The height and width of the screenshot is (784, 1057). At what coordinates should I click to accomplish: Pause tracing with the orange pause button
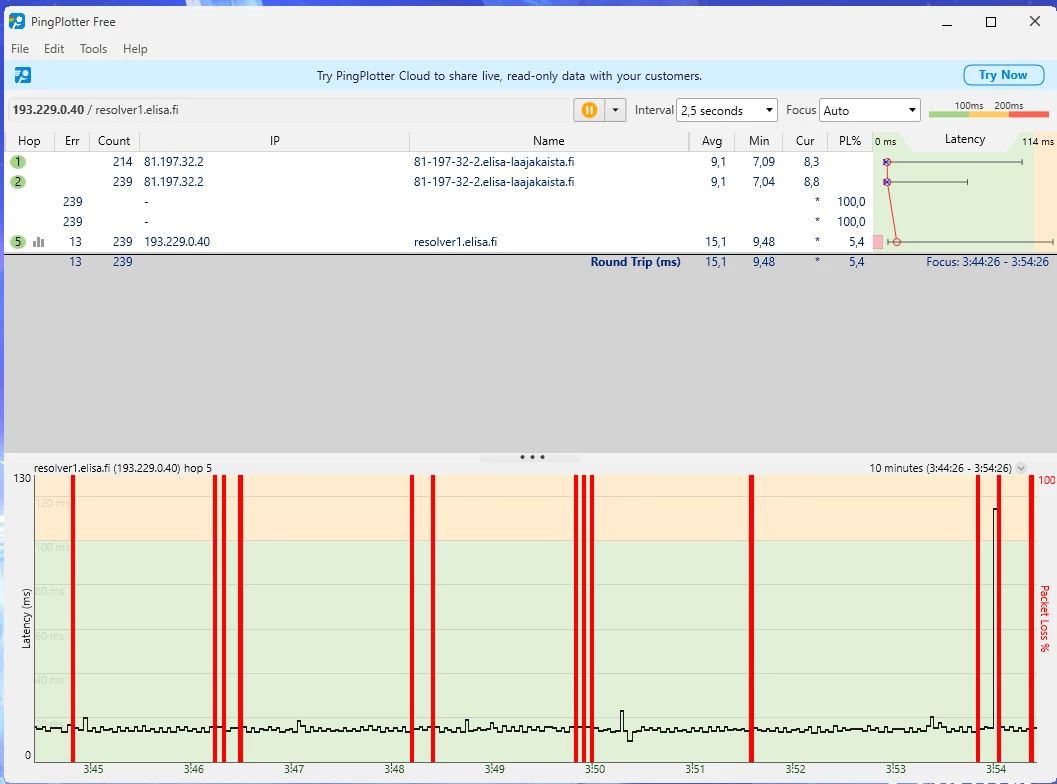(x=589, y=110)
